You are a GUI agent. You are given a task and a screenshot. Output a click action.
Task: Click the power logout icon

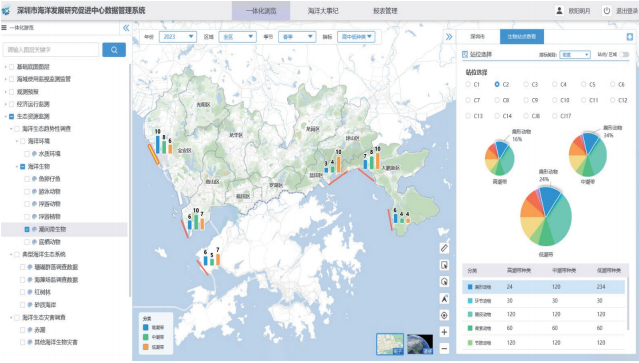(607, 11)
